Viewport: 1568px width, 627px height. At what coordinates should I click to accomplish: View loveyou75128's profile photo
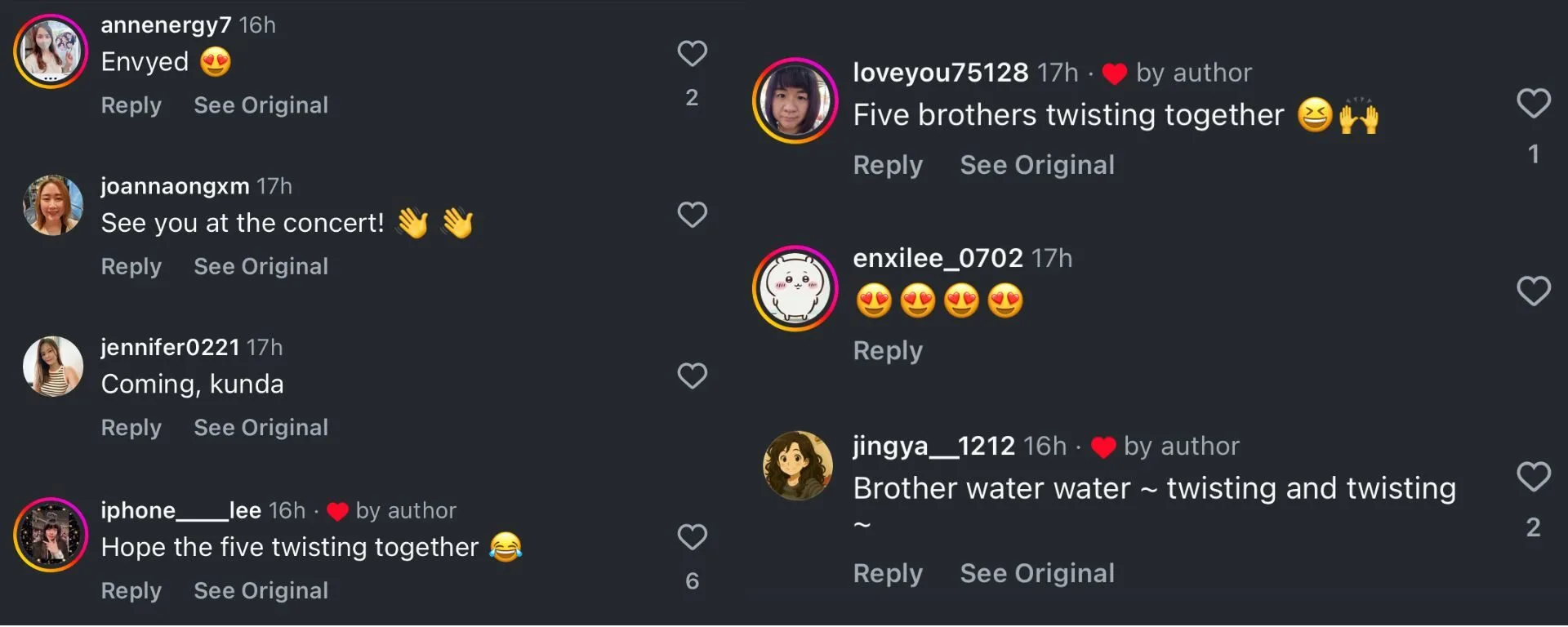795,100
